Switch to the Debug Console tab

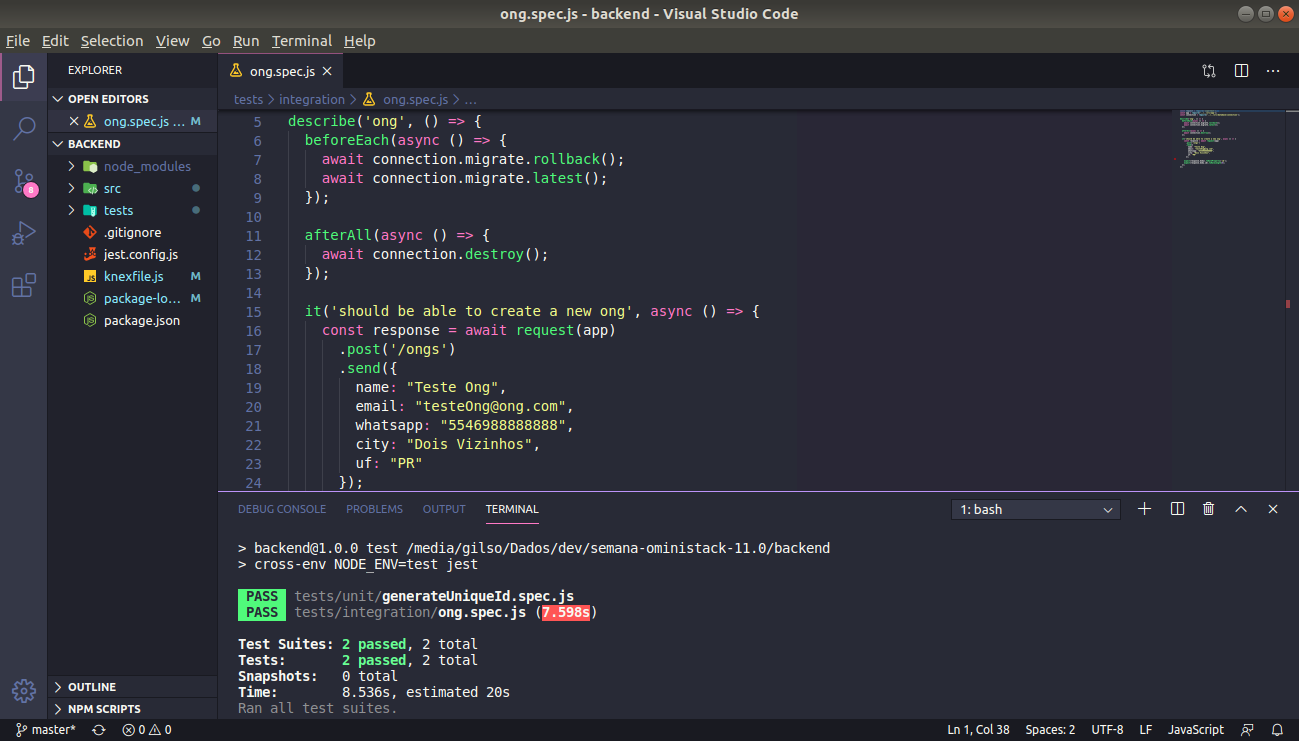tap(282, 509)
